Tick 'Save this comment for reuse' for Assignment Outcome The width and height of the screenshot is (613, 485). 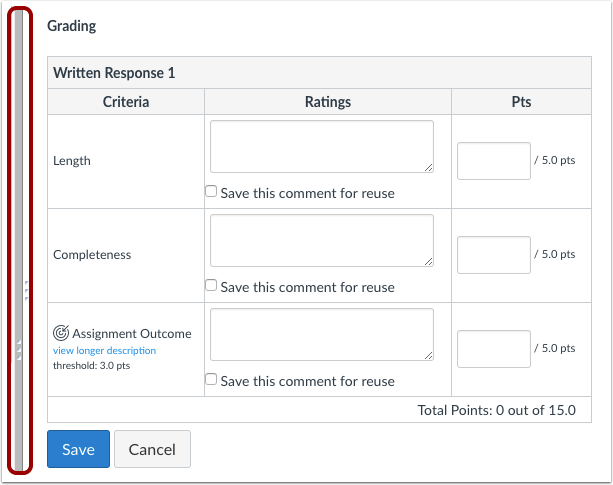click(211, 379)
